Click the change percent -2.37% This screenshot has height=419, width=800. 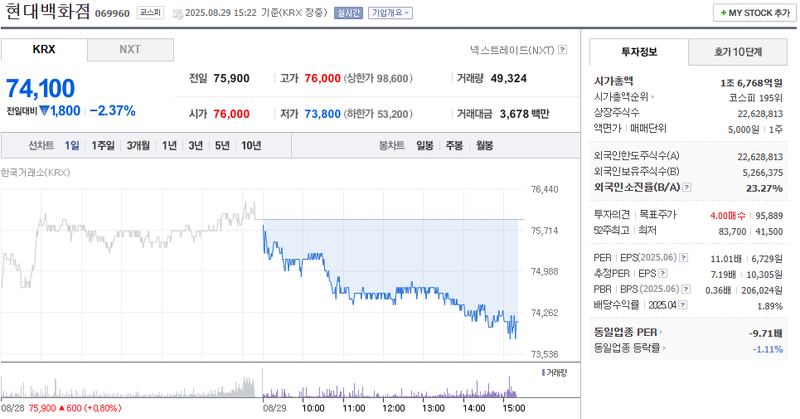pyautogui.click(x=113, y=111)
